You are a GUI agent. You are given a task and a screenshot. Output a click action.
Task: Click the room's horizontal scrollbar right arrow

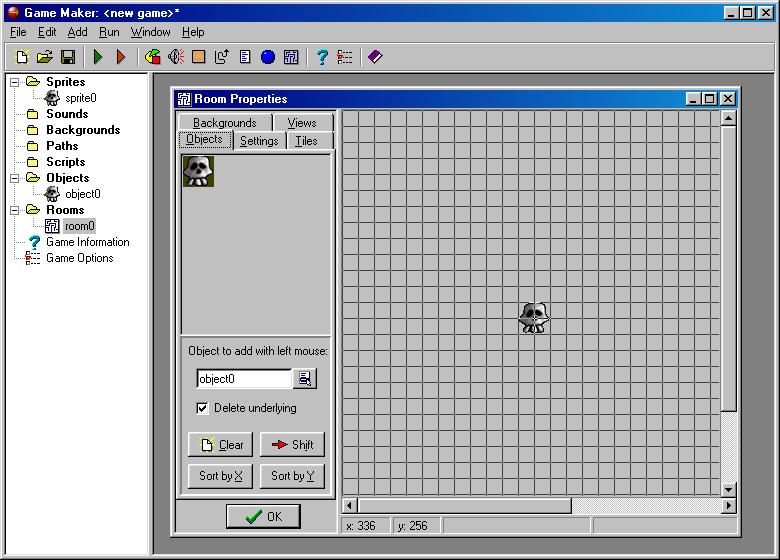tap(728, 505)
